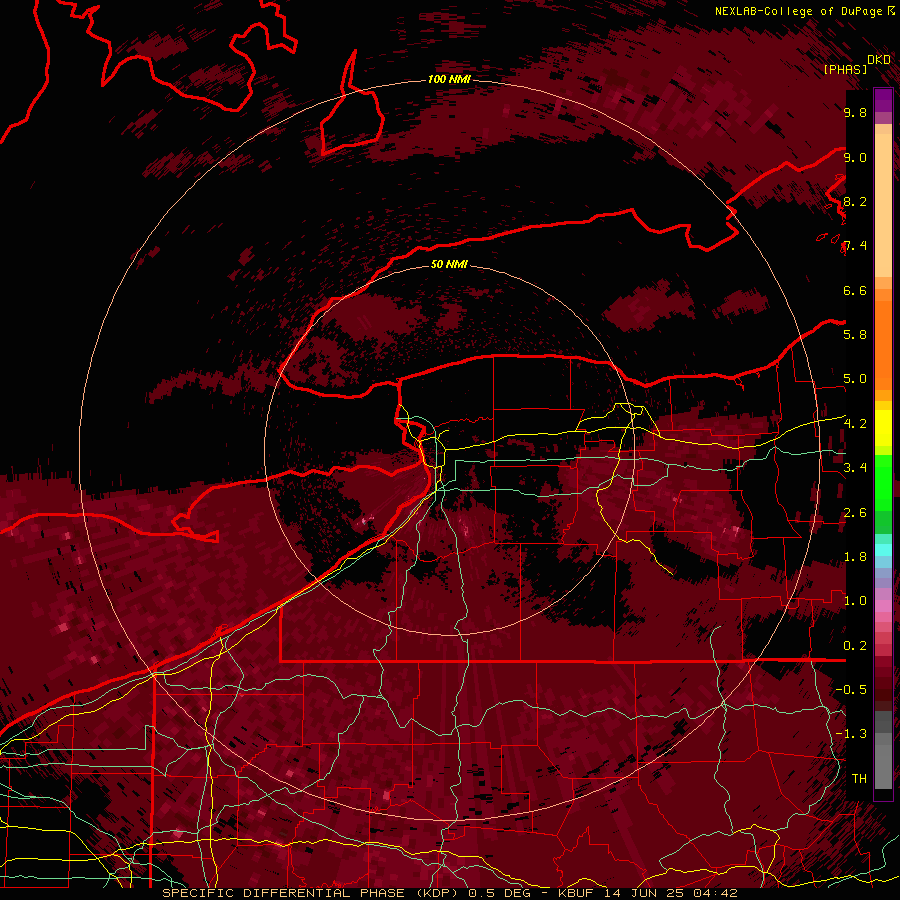Click the 50 NMI range ring label

pos(449,264)
